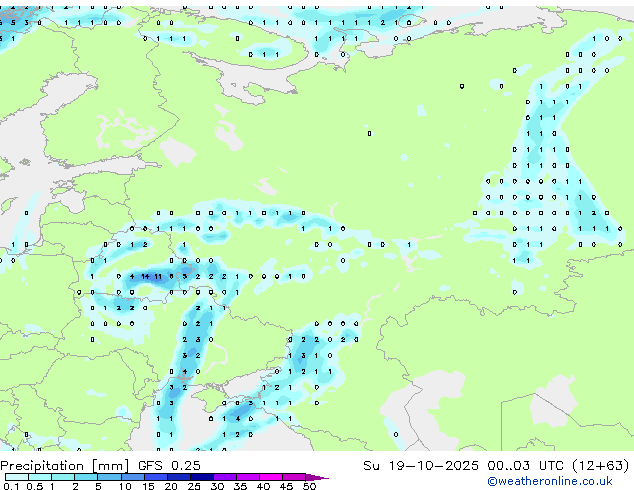This screenshot has height=490, width=634.
Task: Click the '11' precipitation value on map
Action: click(x=158, y=277)
